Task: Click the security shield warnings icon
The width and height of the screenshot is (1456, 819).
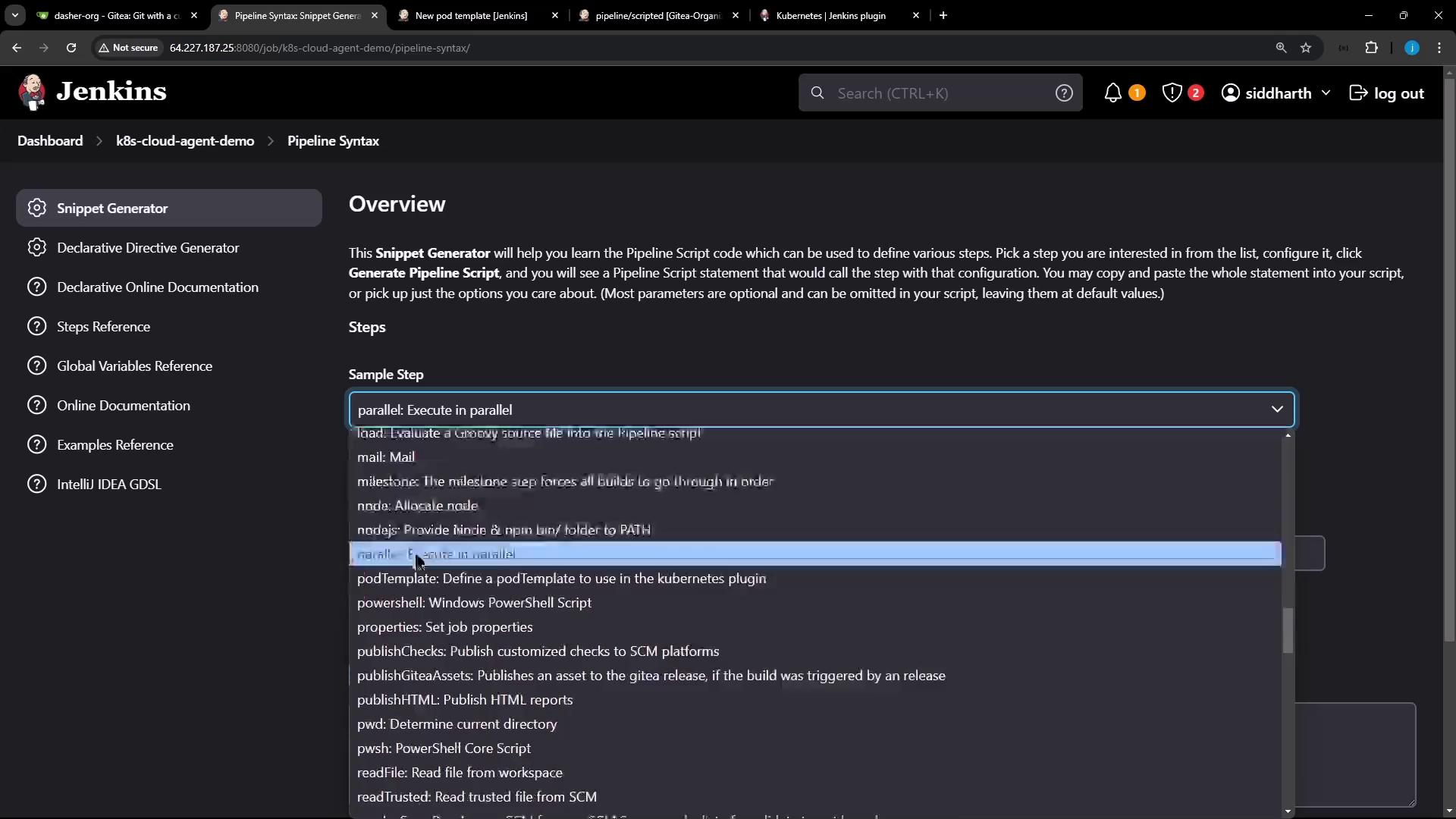Action: coord(1172,93)
